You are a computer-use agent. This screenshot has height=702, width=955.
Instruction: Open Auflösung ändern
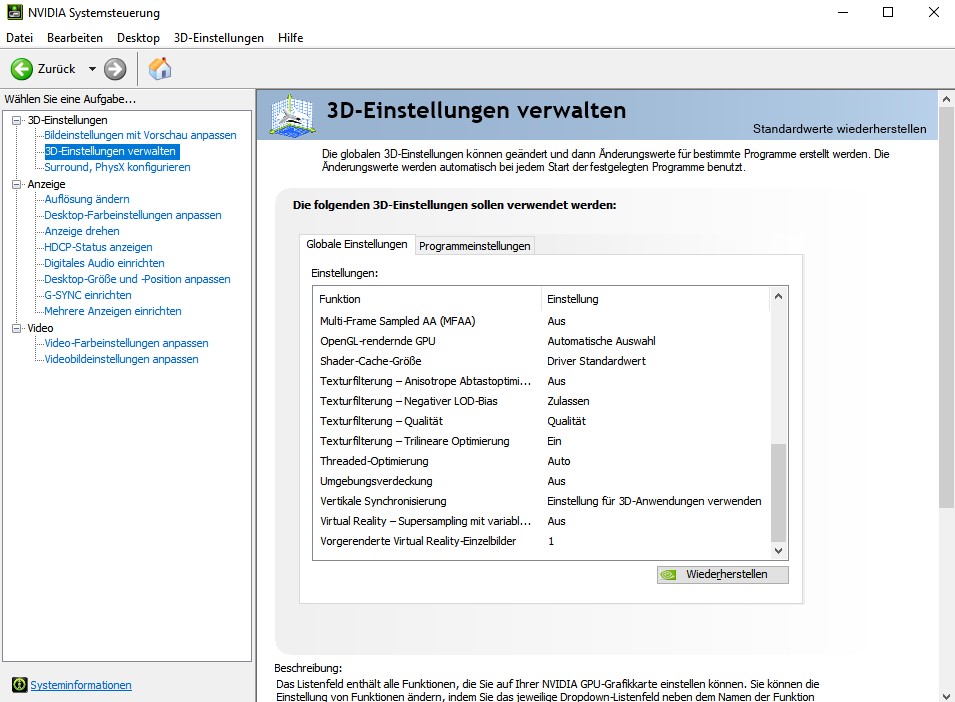[86, 199]
